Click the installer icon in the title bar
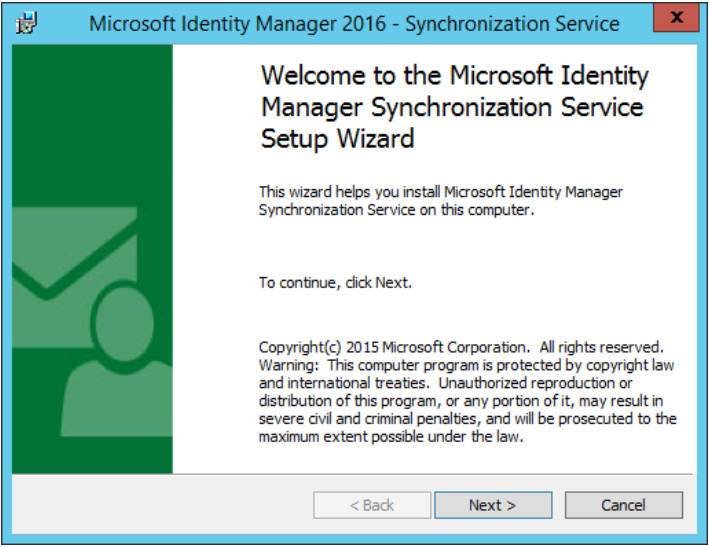Screen dimensions: 709x547 [27, 23]
